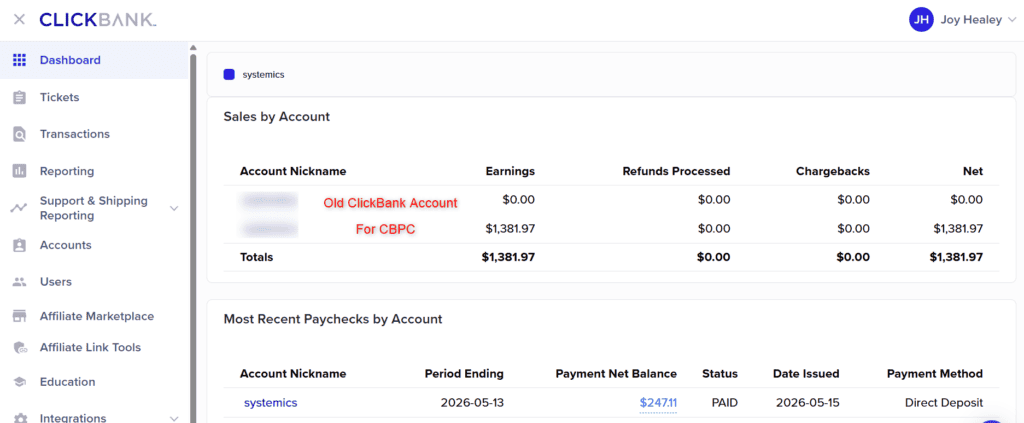Click the Totals row label
Image resolution: width=1024 pixels, height=423 pixels.
257,257
